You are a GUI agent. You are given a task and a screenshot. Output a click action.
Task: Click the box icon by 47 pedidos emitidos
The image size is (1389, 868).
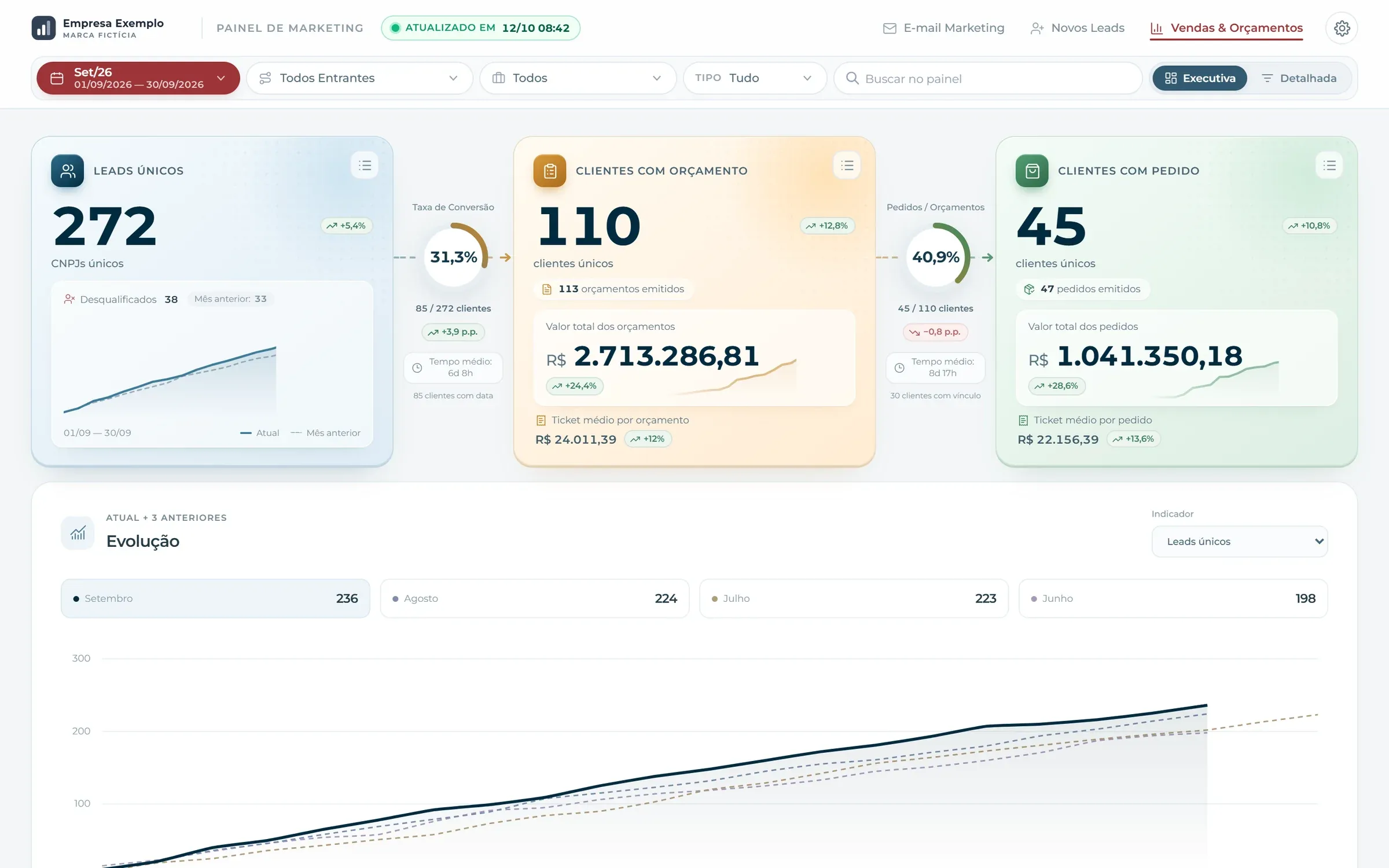(x=1029, y=289)
